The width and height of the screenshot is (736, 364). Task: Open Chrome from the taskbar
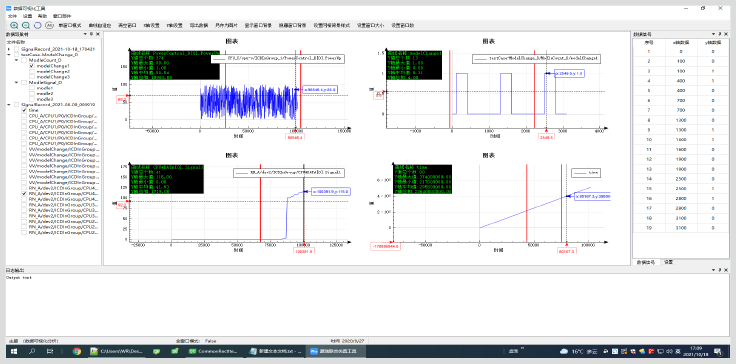tap(77, 351)
